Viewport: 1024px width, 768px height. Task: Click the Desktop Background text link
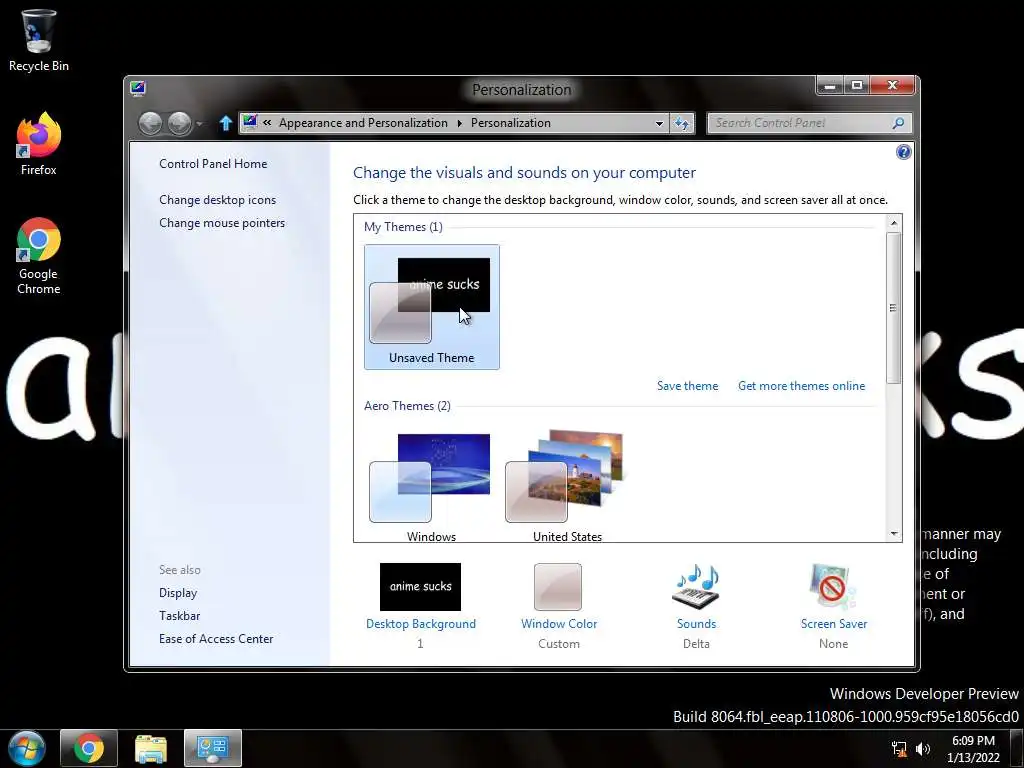pos(421,624)
